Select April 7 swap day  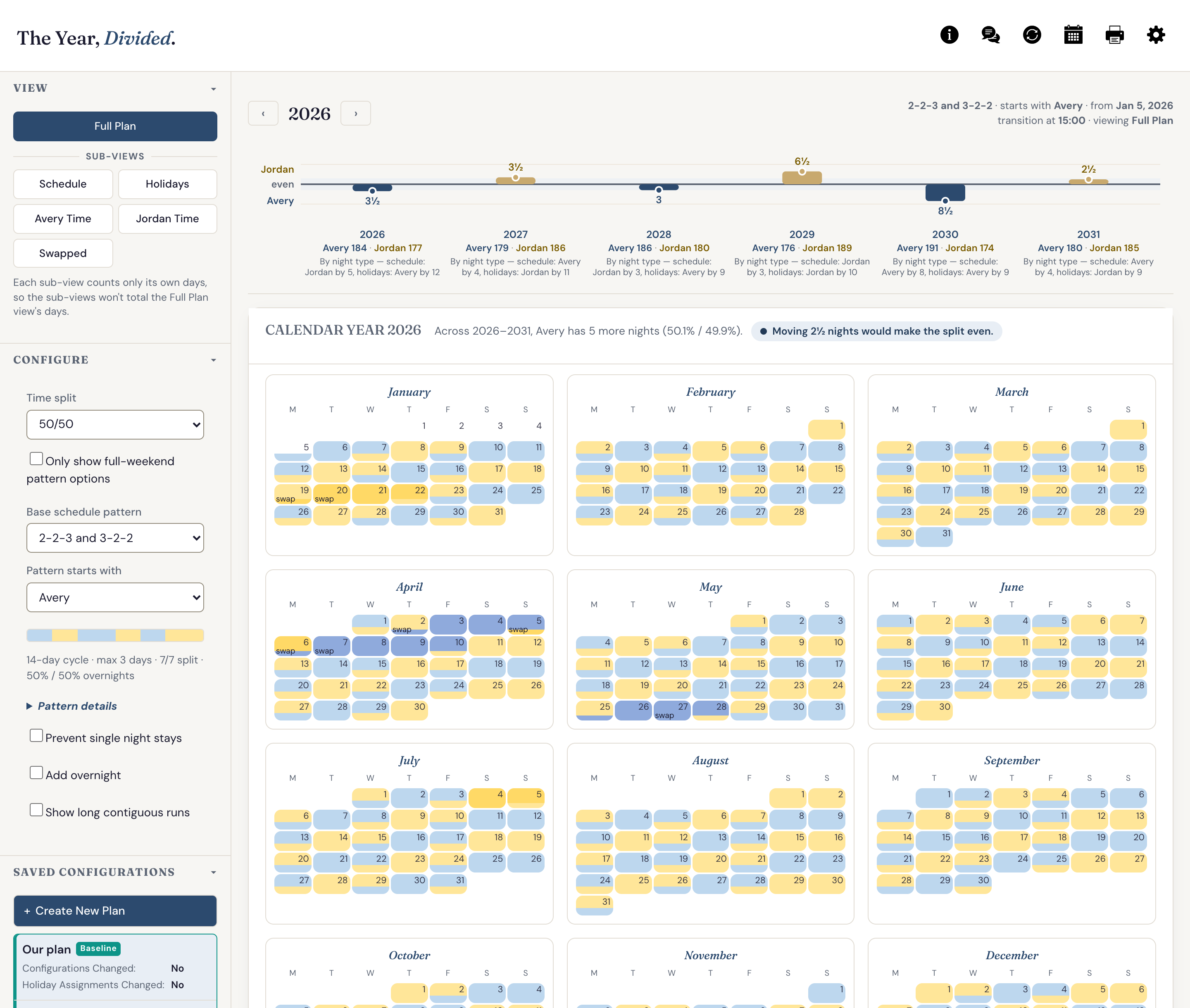[331, 646]
